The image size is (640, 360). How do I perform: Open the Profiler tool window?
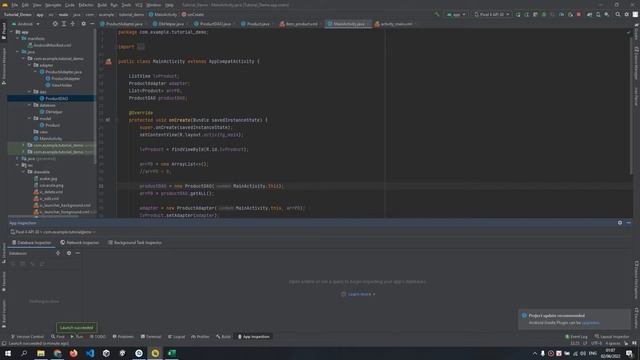point(200,337)
